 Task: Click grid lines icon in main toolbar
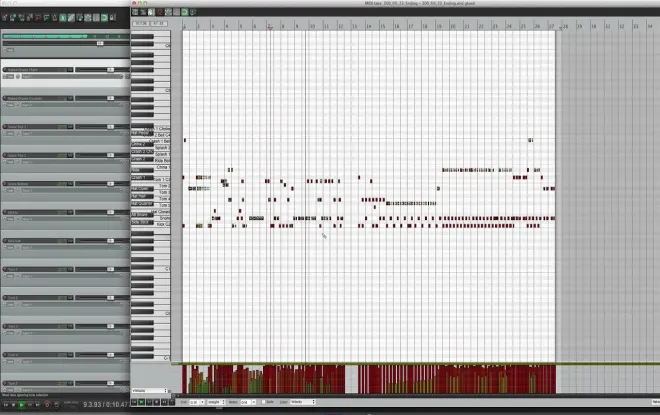click(x=96, y=18)
